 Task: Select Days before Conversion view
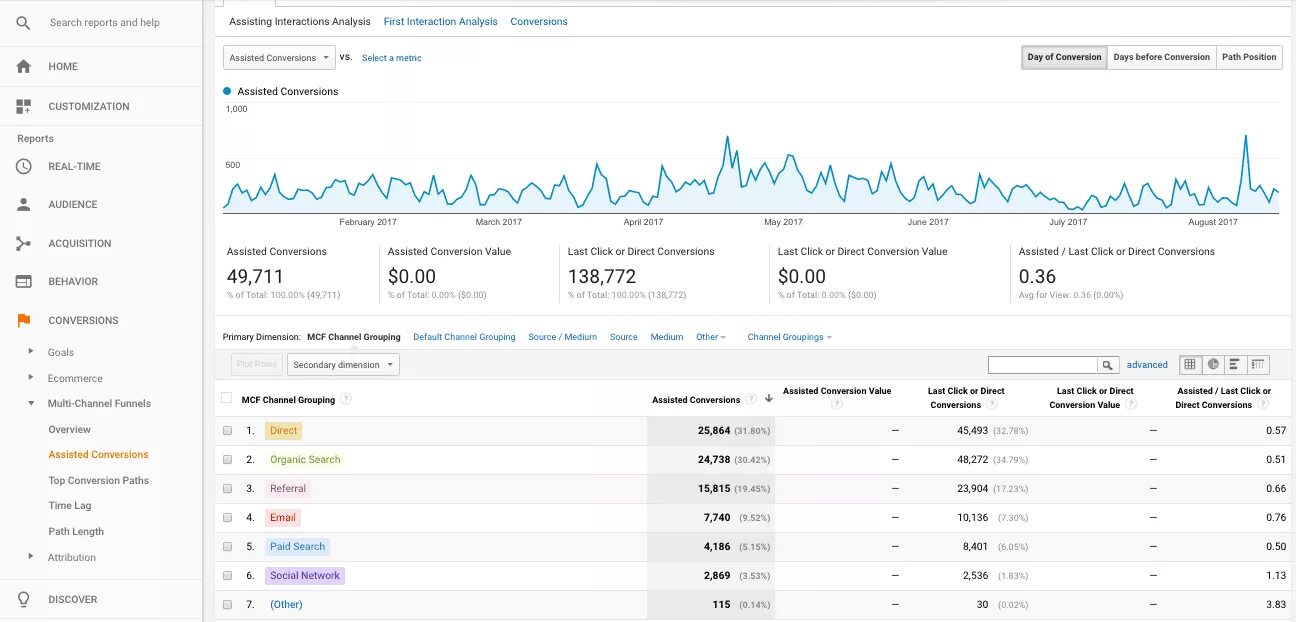[x=1162, y=57]
